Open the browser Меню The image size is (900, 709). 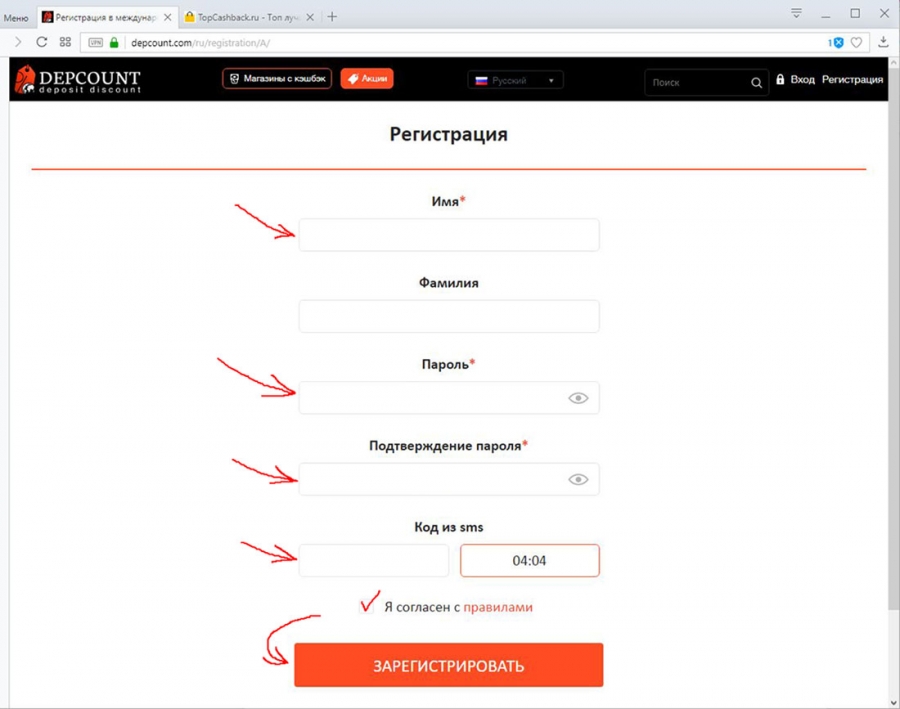click(16, 18)
